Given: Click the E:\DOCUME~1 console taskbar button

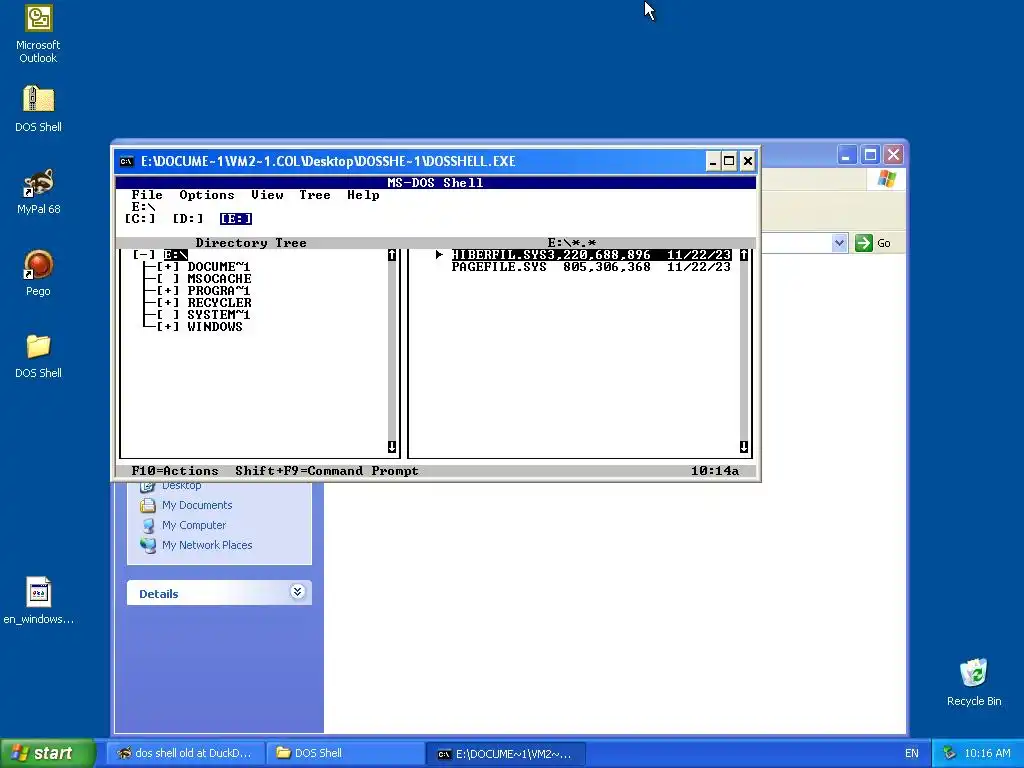Looking at the screenshot, I should [505, 754].
